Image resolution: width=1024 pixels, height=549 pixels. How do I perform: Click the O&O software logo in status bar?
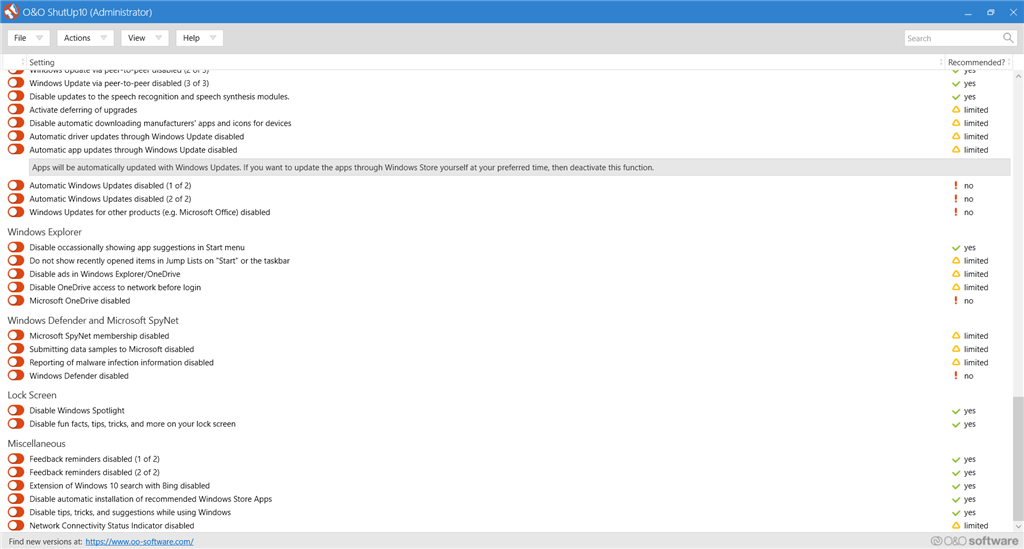click(x=974, y=541)
